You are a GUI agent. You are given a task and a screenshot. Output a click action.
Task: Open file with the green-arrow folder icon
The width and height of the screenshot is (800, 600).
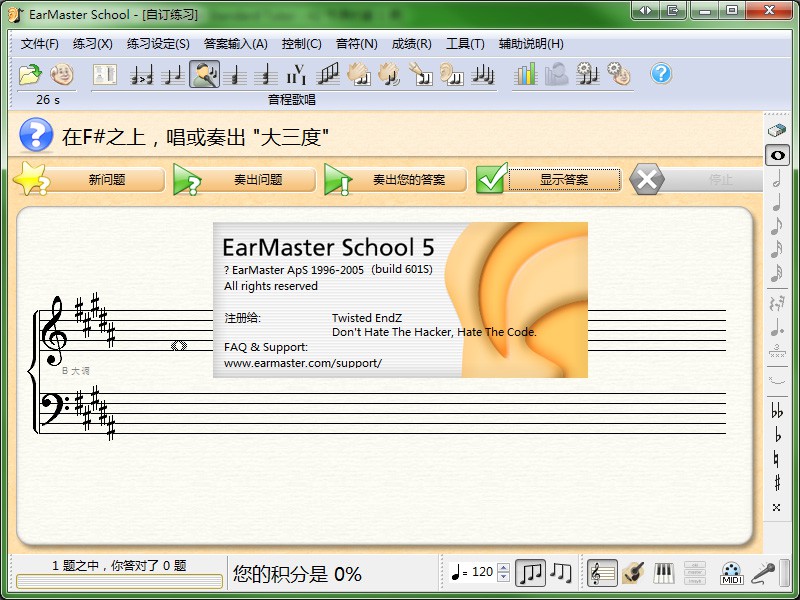coord(30,74)
